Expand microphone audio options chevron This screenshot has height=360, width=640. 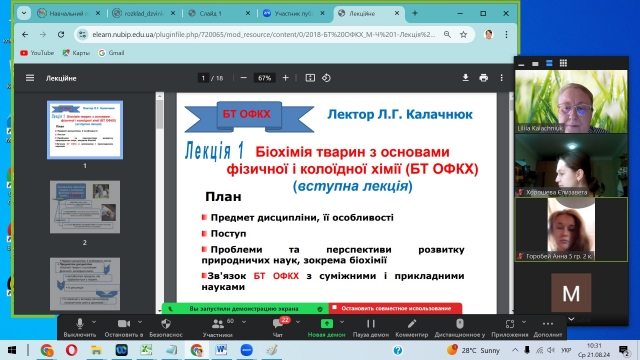(x=94, y=322)
